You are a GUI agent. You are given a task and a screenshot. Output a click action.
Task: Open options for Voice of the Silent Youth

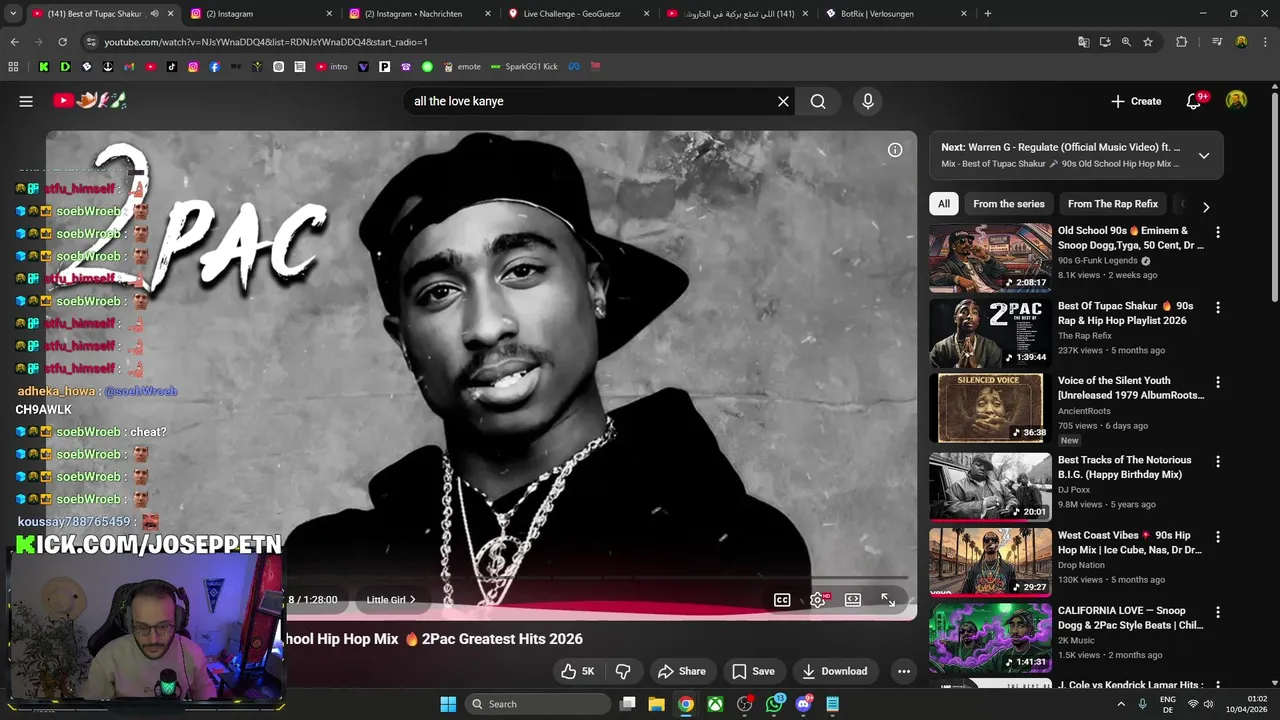(1217, 382)
